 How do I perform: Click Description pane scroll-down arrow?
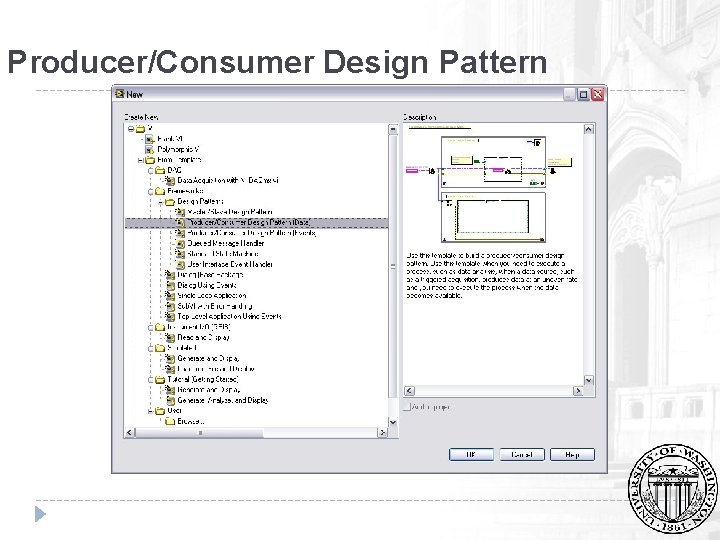coord(589,380)
